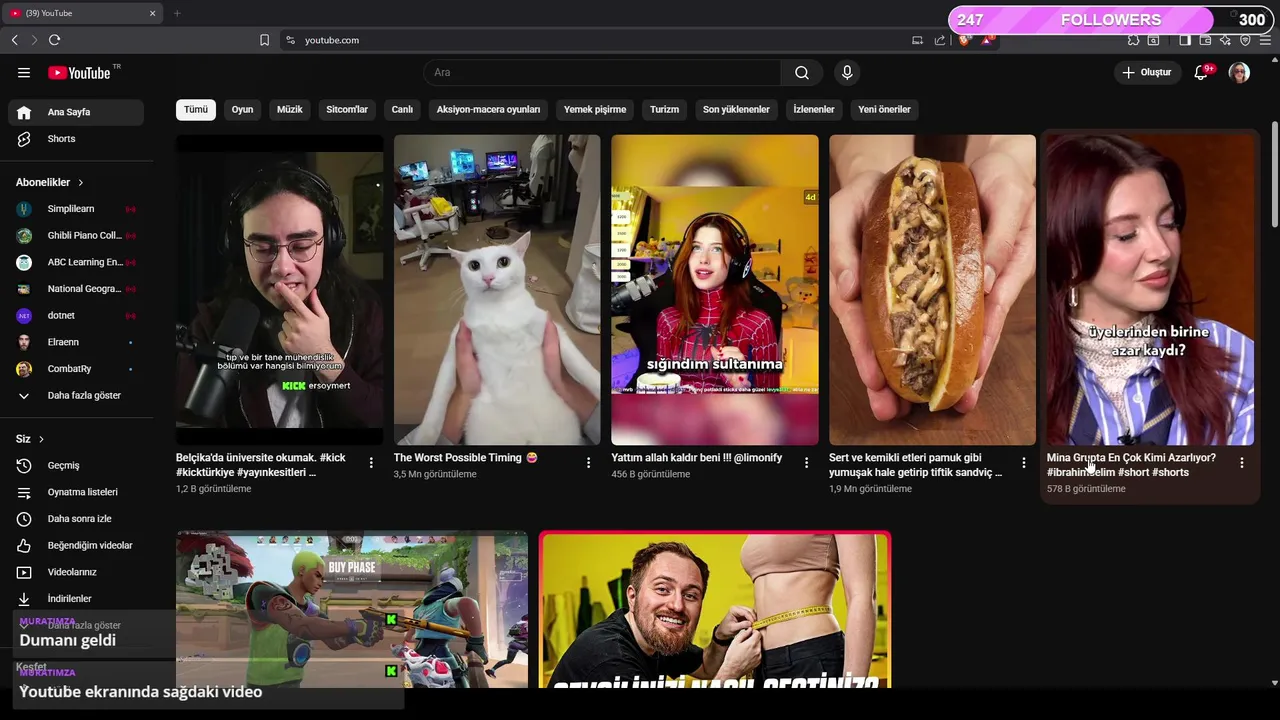Open Brave Rewards triangle icon
Screen dimensions: 1280x720
pos(987,40)
